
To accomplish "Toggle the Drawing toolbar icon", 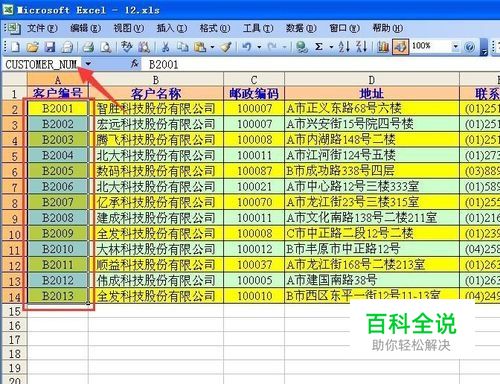I will [400, 47].
